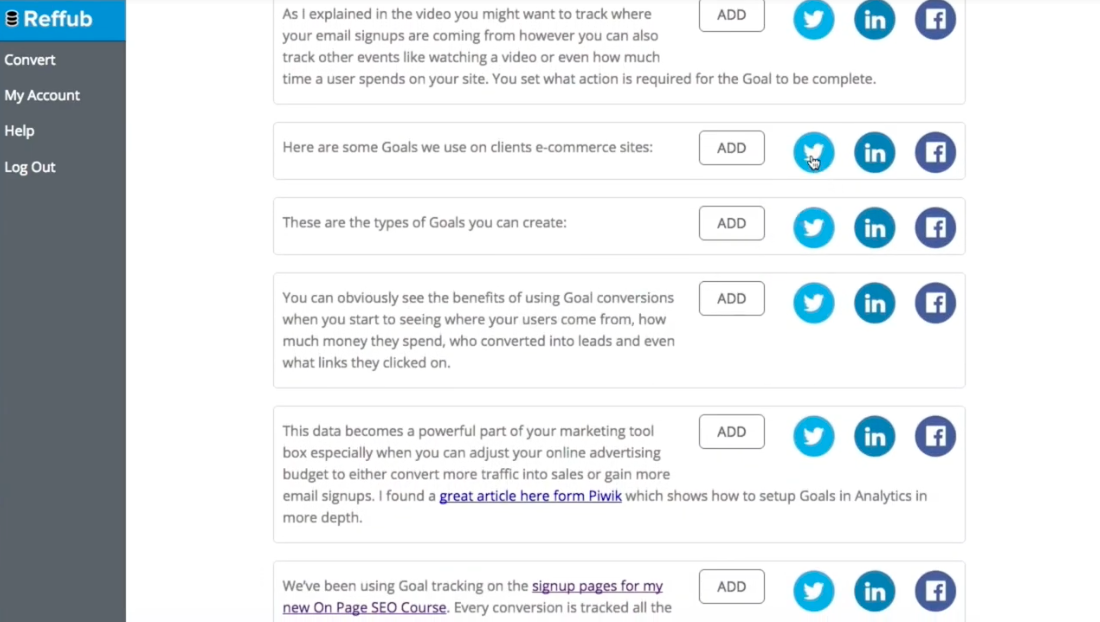Tweet the 'benefits of Goal conversions' paragraph
The image size is (1100, 622).
coord(813,303)
